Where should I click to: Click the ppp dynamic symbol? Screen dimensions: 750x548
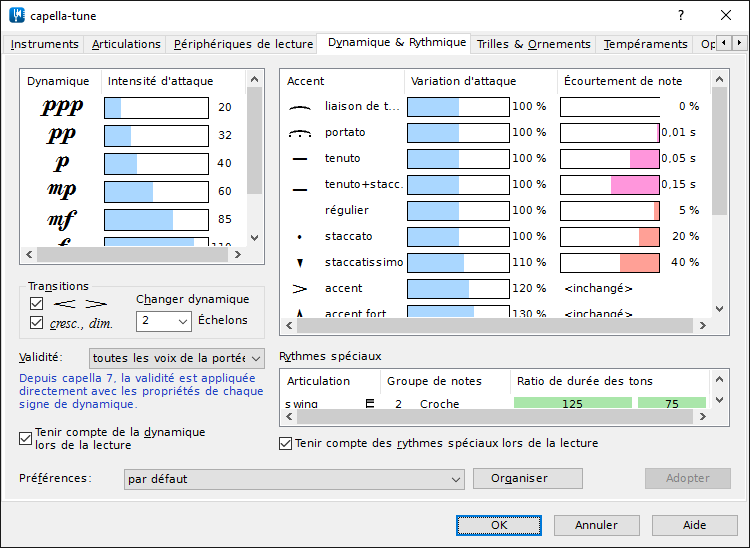(62, 107)
